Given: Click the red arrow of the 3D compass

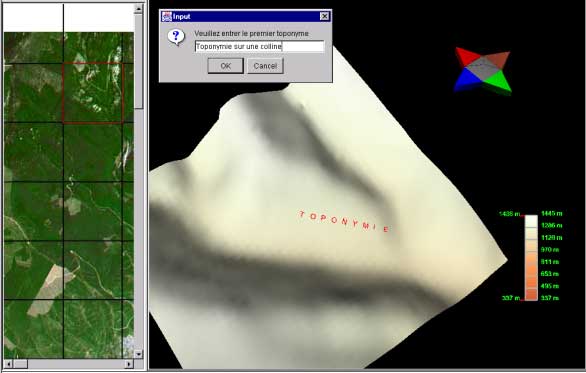Looking at the screenshot, I should 466,57.
